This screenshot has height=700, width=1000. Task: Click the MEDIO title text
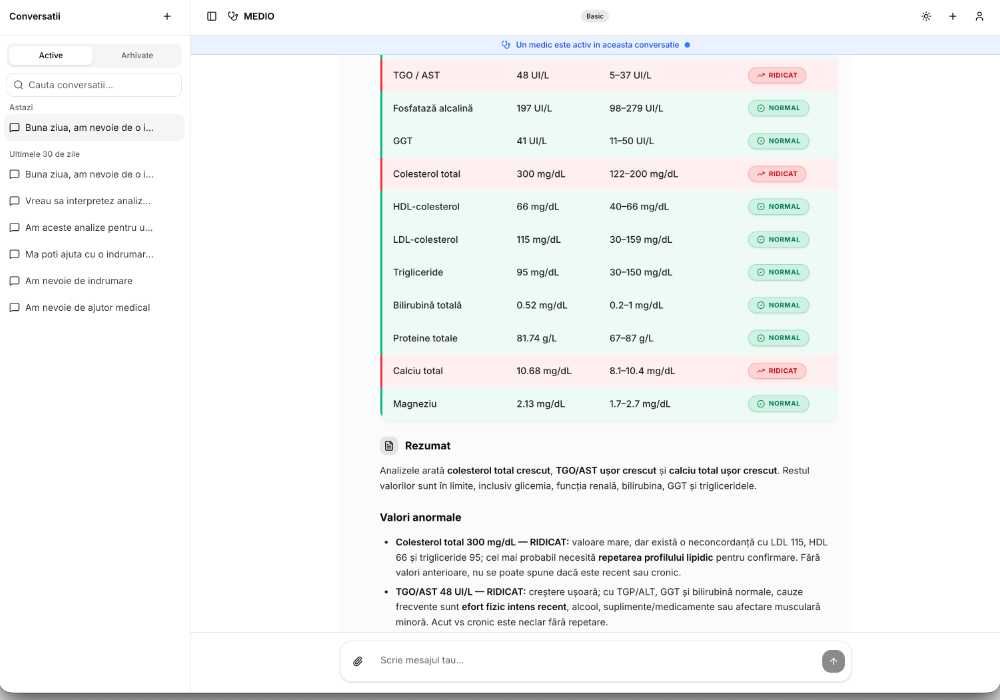(x=259, y=17)
